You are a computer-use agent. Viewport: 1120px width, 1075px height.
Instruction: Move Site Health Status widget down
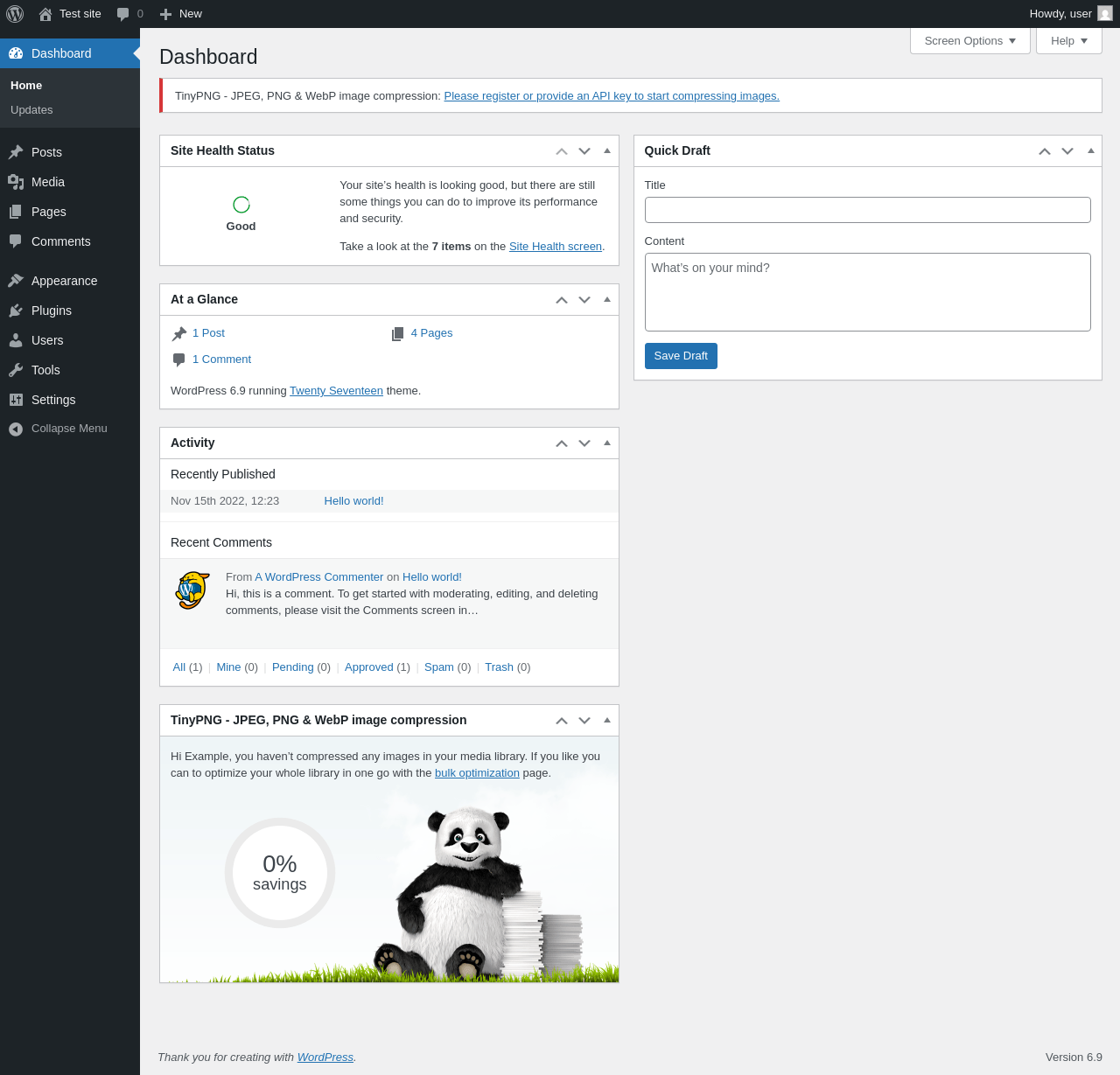[x=584, y=151]
